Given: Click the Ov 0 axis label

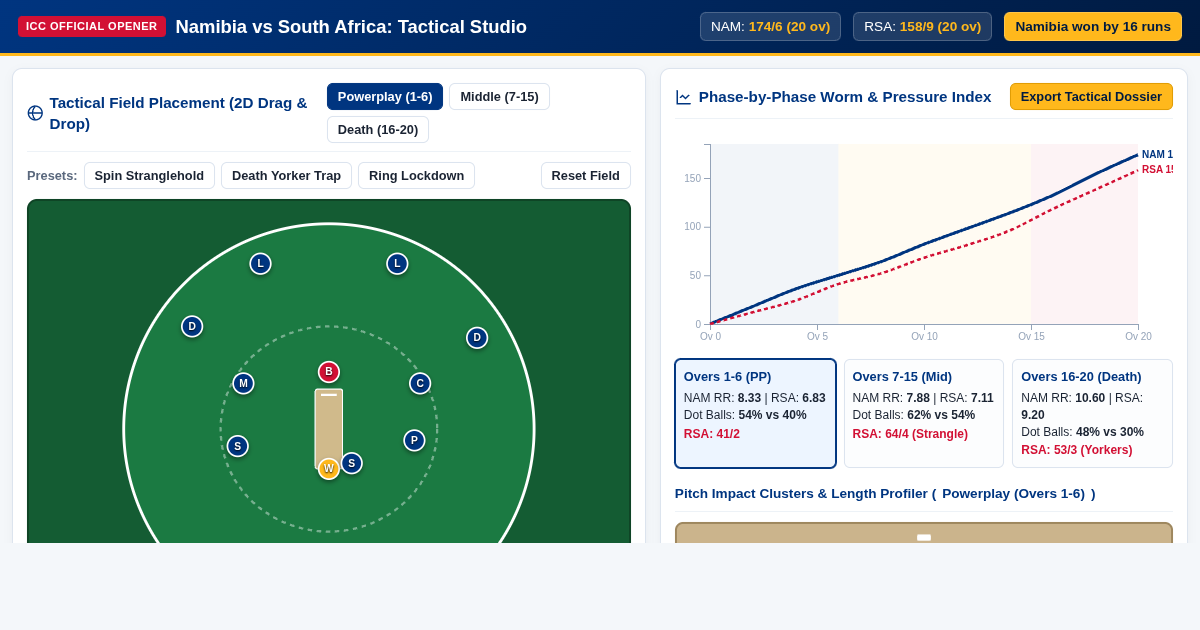Looking at the screenshot, I should click(710, 337).
